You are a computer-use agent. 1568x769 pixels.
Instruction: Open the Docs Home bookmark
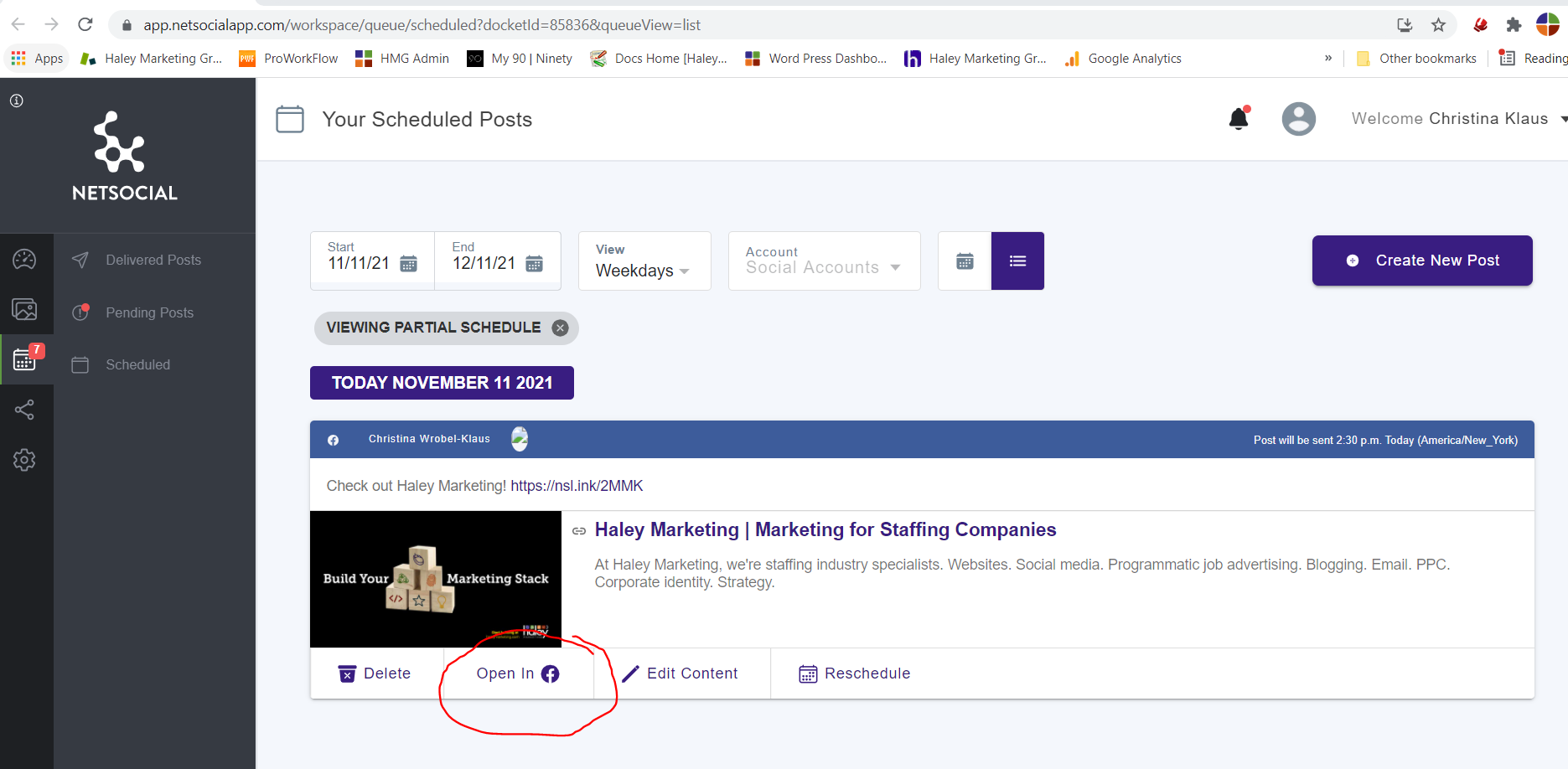click(659, 59)
